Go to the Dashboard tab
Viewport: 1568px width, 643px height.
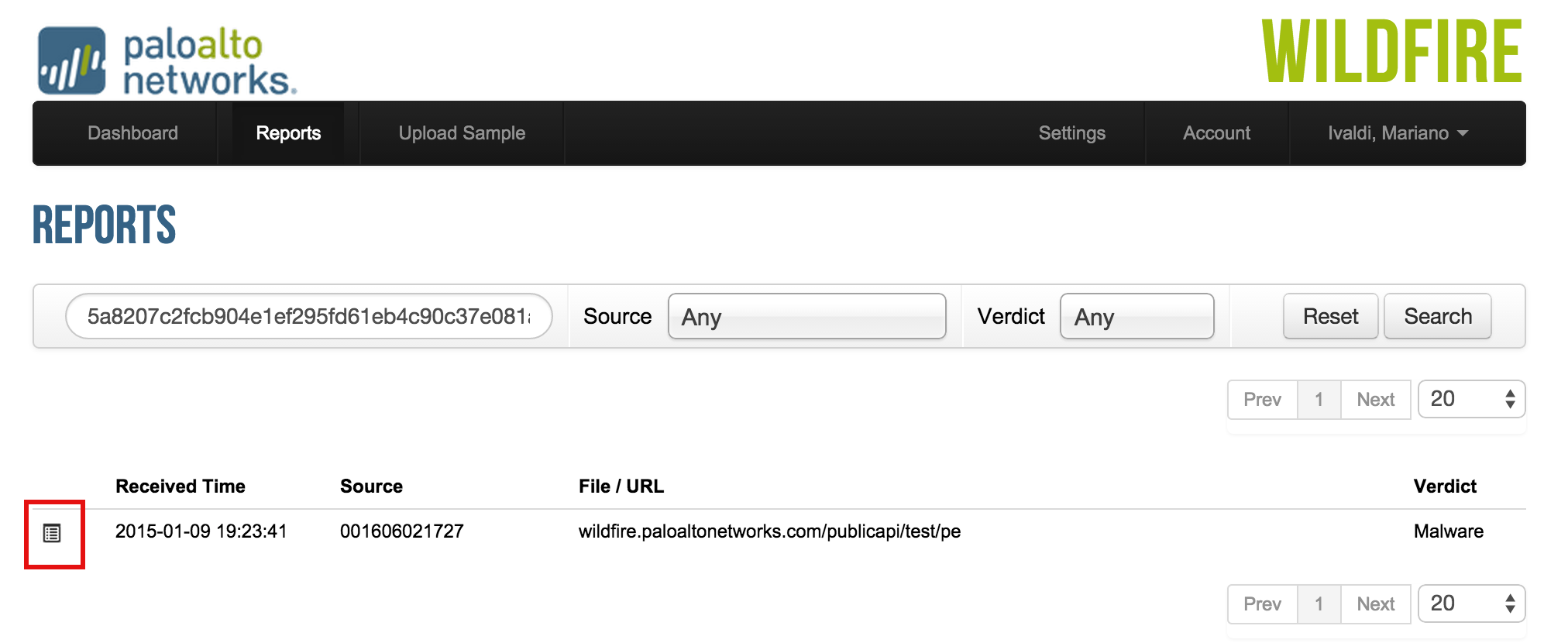[132, 133]
